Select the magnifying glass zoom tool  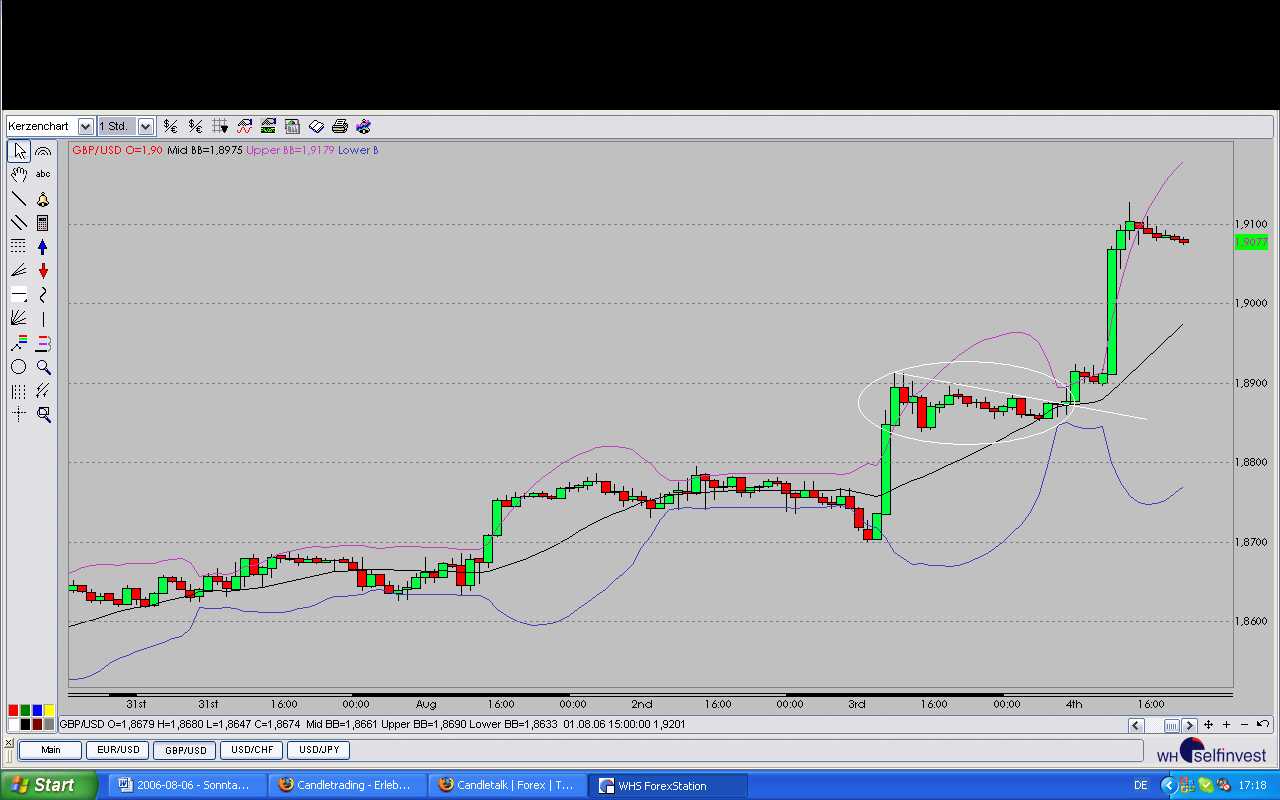(43, 367)
